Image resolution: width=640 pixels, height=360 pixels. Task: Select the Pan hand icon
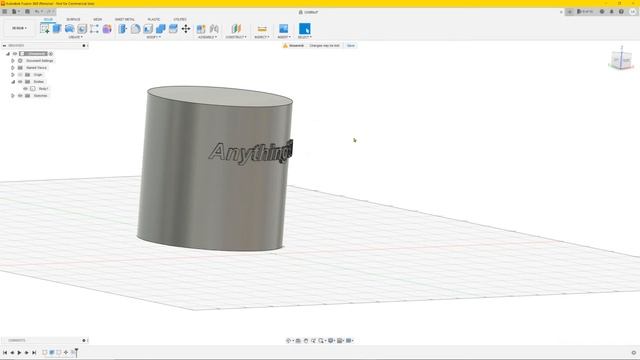(x=306, y=340)
